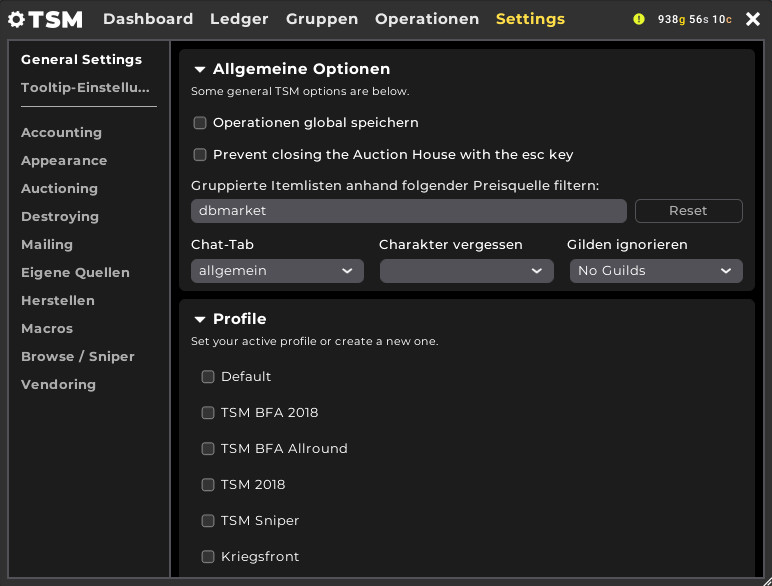
Task: Collapse the Profile section
Action: tap(199, 320)
